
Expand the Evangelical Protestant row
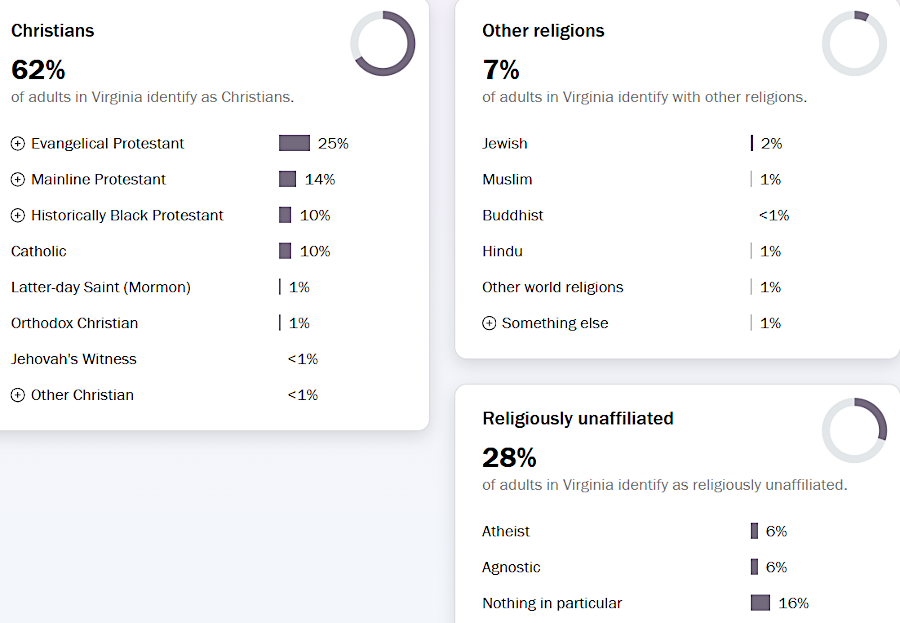tap(18, 144)
